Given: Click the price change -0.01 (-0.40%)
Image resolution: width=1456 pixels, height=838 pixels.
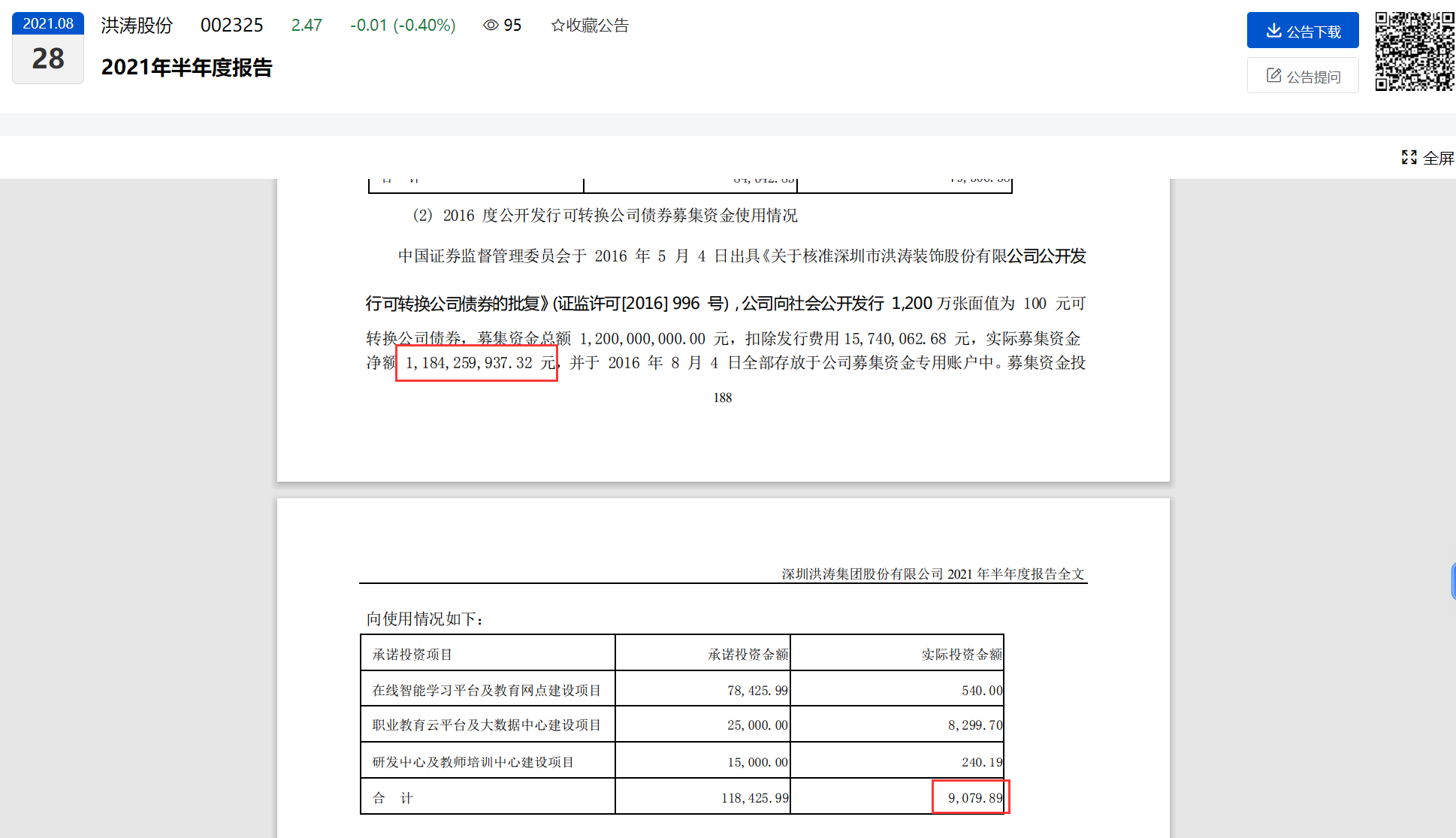Looking at the screenshot, I should (403, 26).
